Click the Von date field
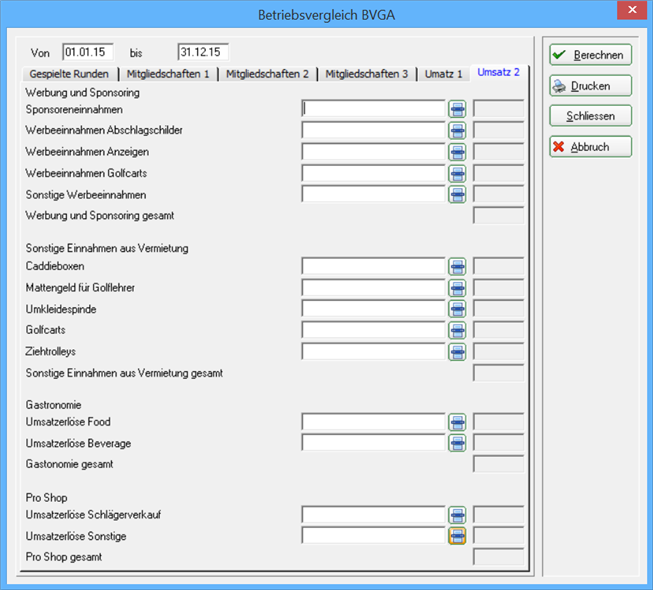 click(x=88, y=52)
